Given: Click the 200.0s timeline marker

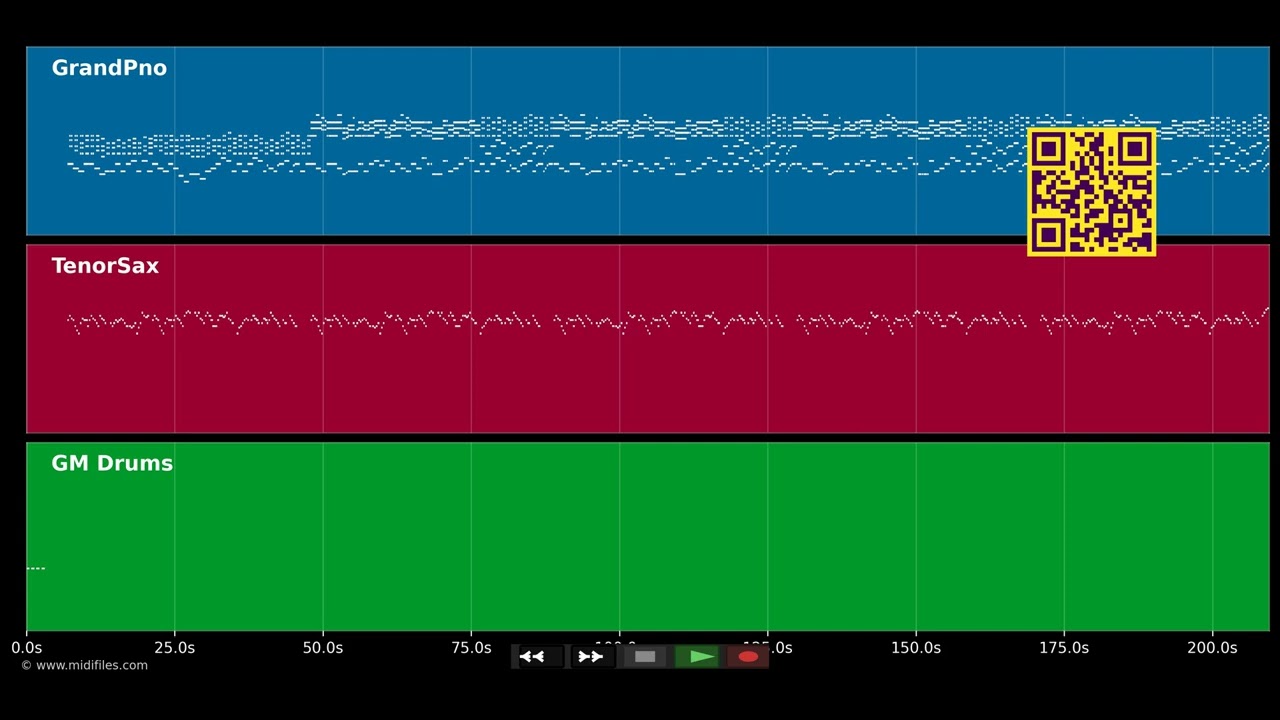Looking at the screenshot, I should coord(1212,648).
